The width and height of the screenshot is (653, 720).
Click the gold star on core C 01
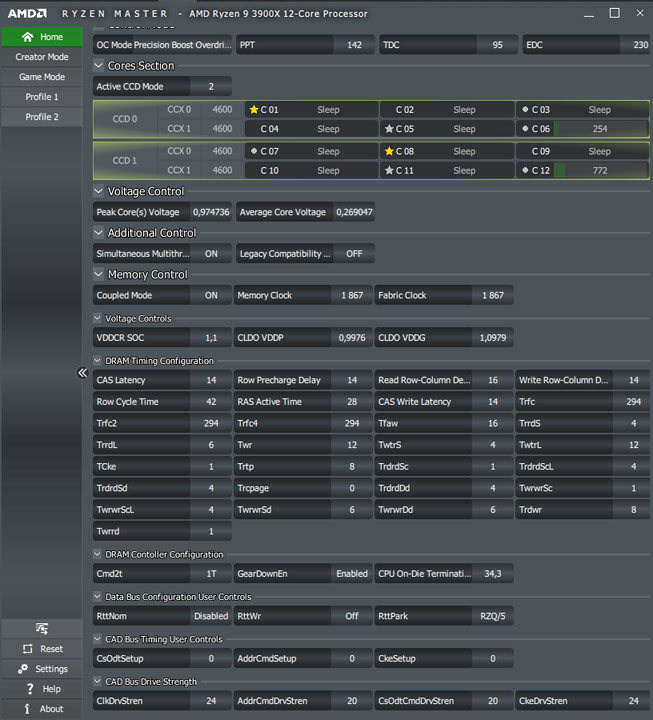253,110
